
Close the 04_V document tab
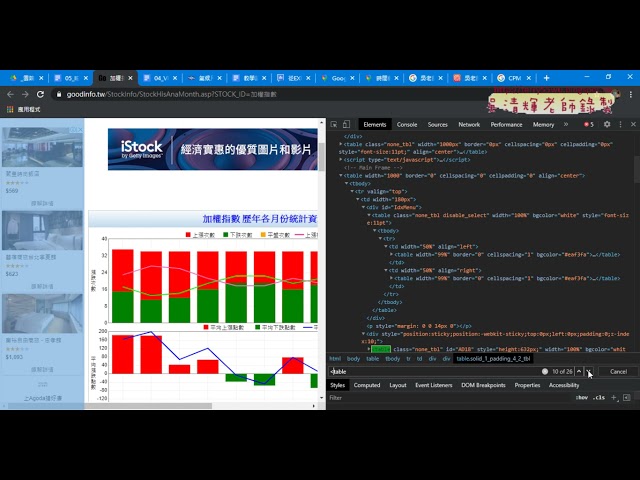pos(175,78)
